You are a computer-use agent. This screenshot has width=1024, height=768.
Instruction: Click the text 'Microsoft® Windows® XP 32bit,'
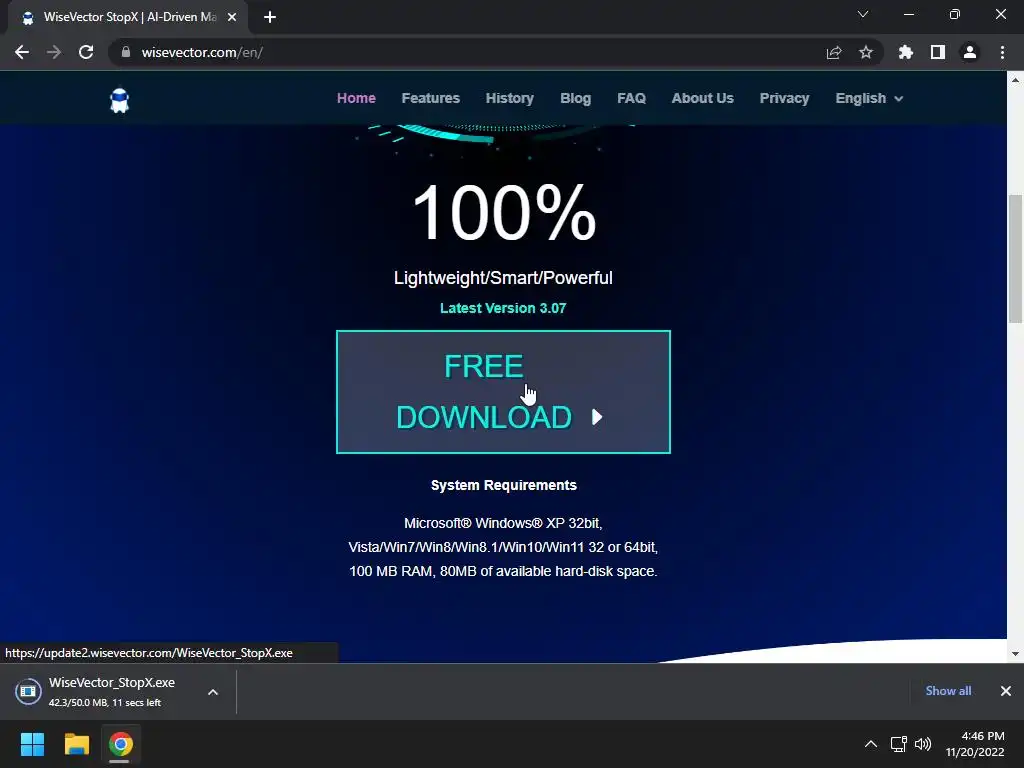503,523
